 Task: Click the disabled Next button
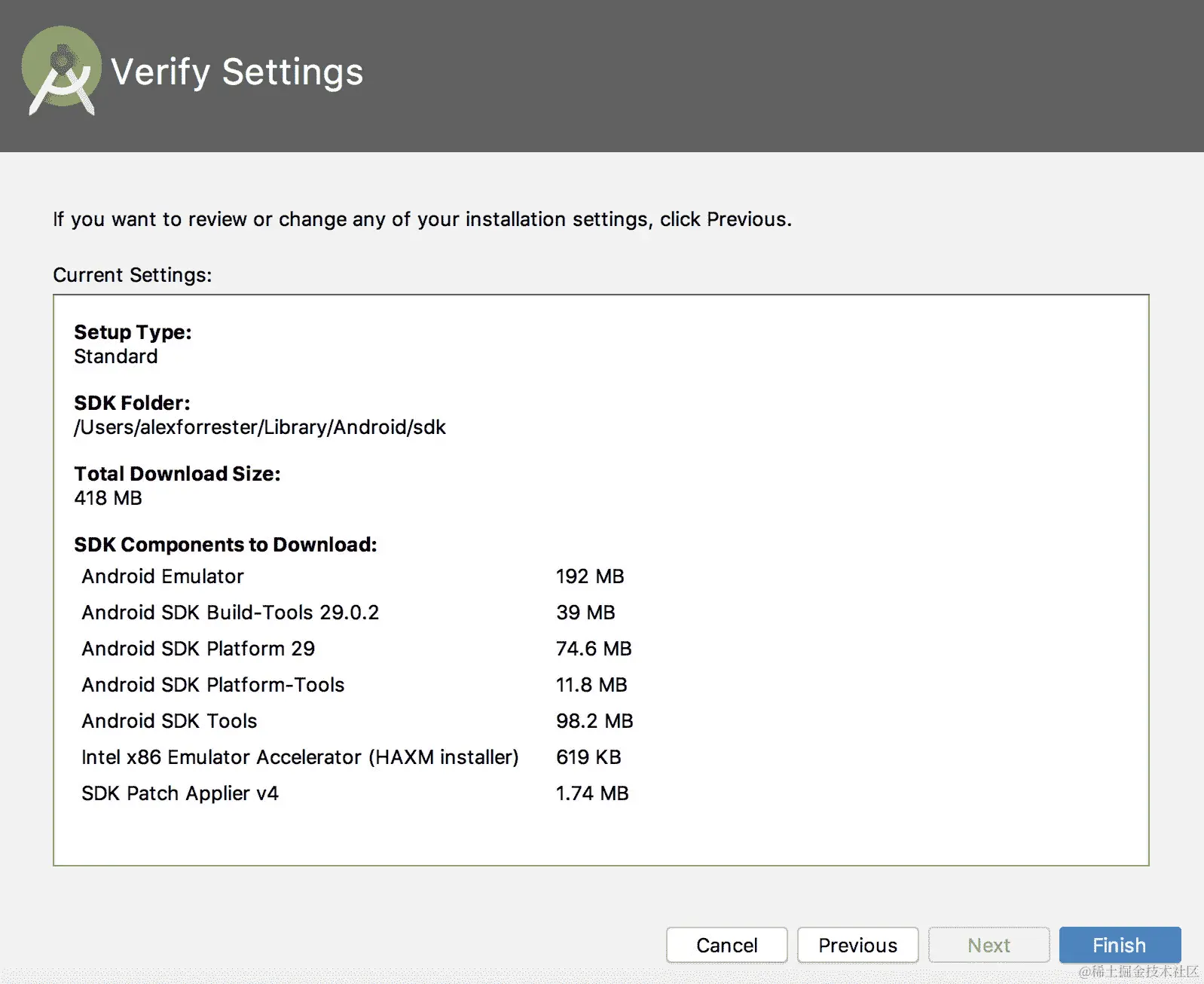point(989,945)
